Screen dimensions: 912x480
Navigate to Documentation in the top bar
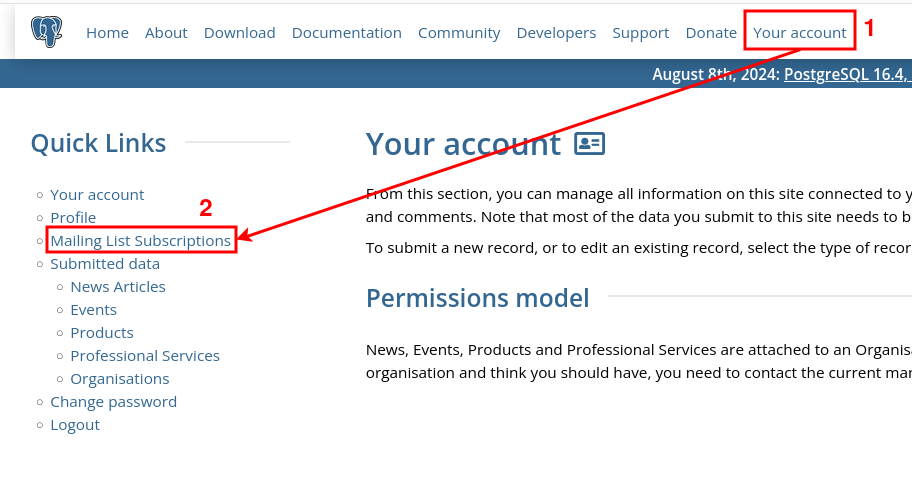pos(347,33)
